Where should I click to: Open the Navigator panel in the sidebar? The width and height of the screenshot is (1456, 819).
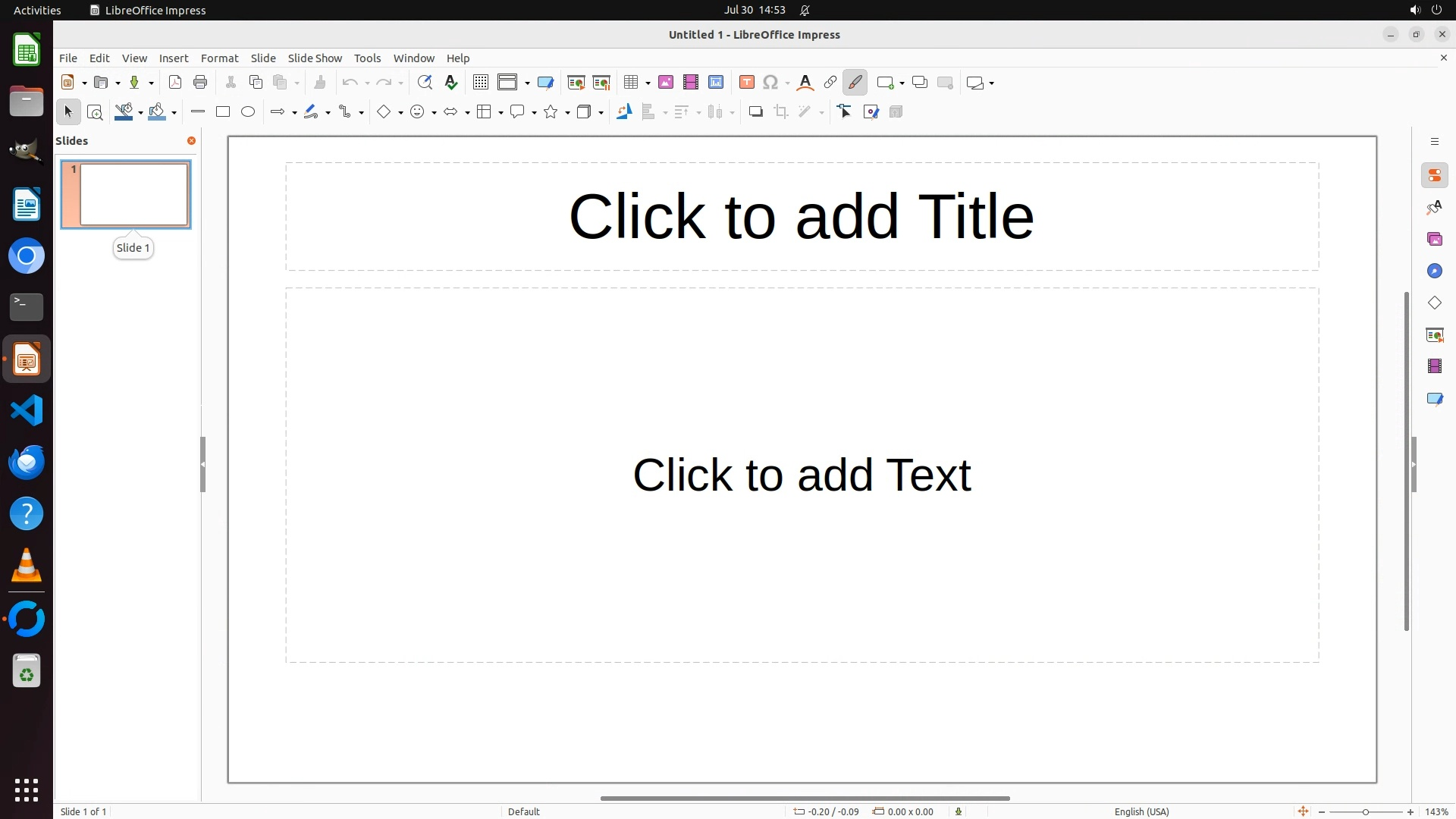coord(1434,271)
